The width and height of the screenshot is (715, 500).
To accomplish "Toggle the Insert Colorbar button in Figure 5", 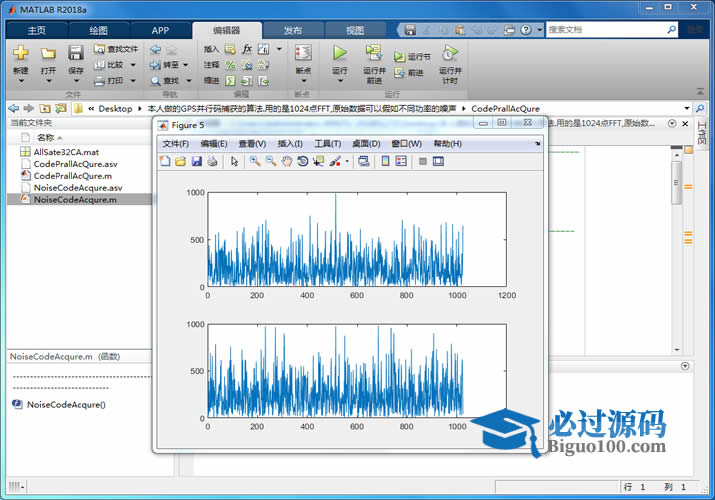I will (386, 161).
